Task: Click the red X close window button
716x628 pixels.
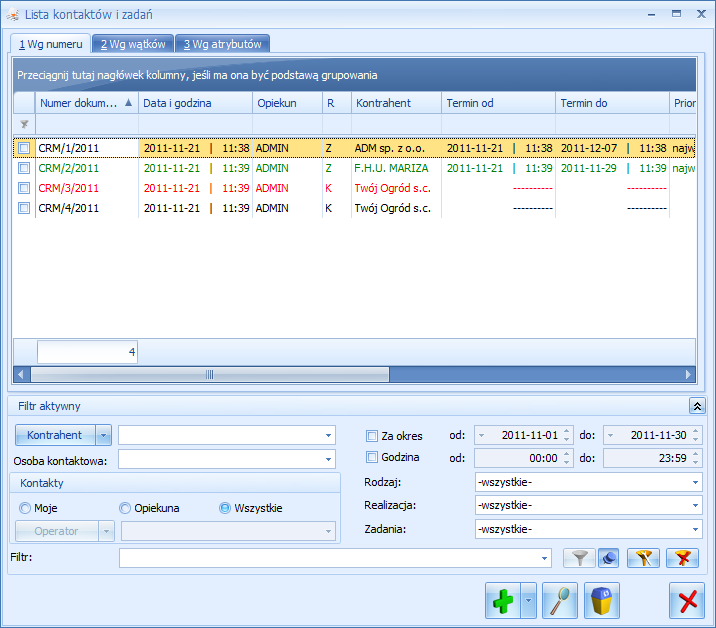Action: click(687, 601)
